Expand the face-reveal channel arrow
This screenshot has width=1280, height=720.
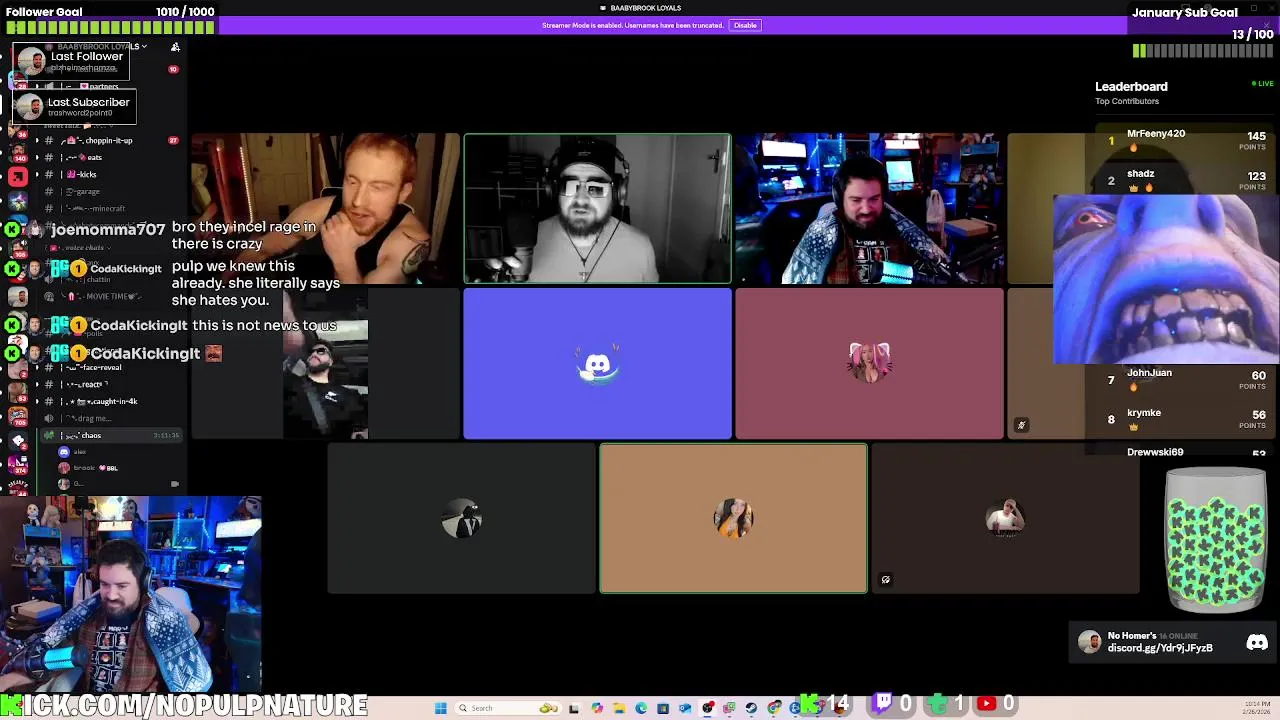[x=37, y=368]
